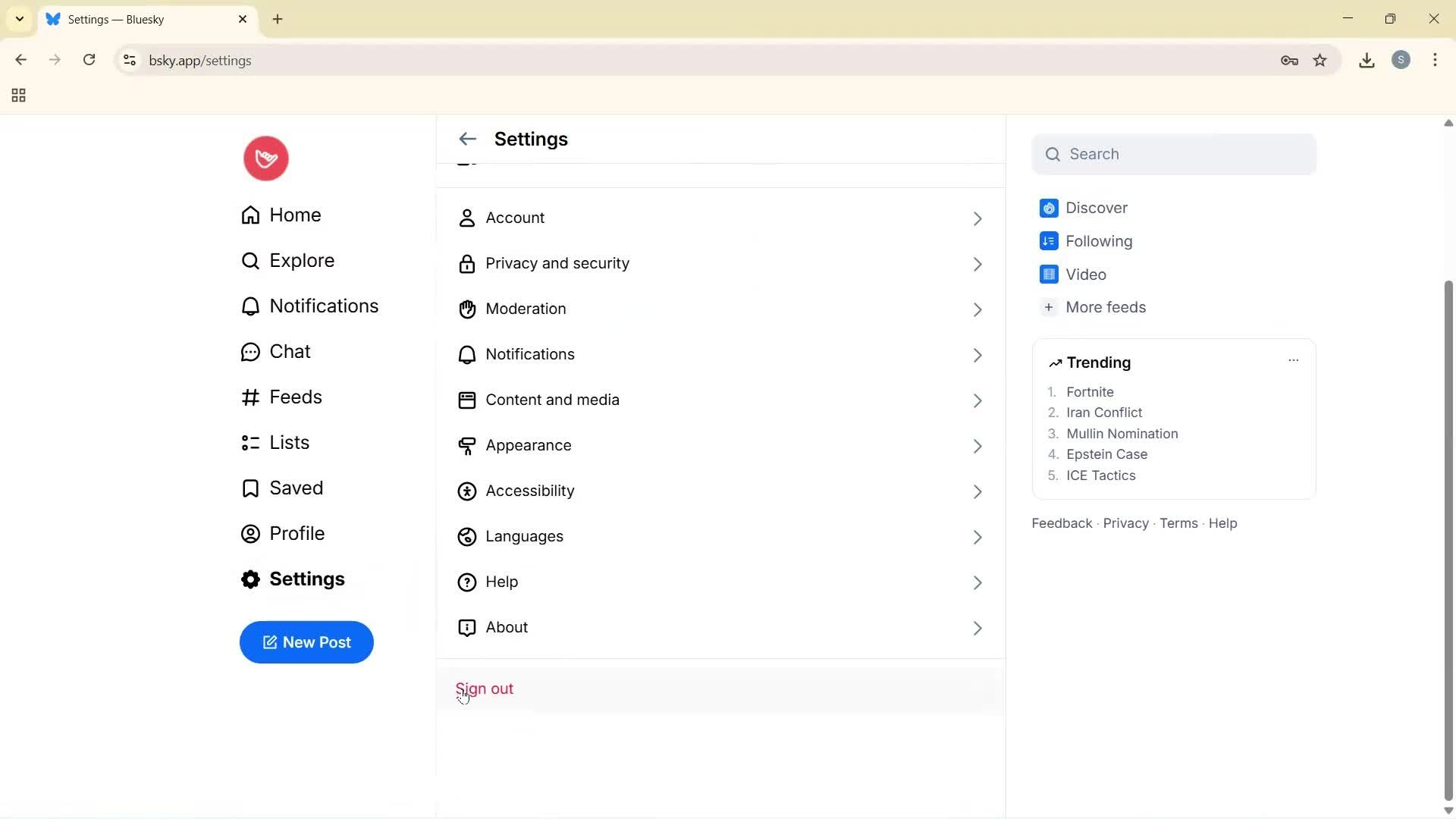Click the New Post button

click(x=306, y=642)
